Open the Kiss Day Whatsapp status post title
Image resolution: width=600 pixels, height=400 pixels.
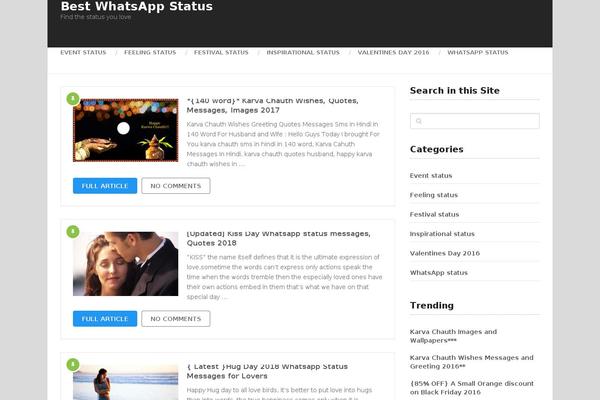279,238
